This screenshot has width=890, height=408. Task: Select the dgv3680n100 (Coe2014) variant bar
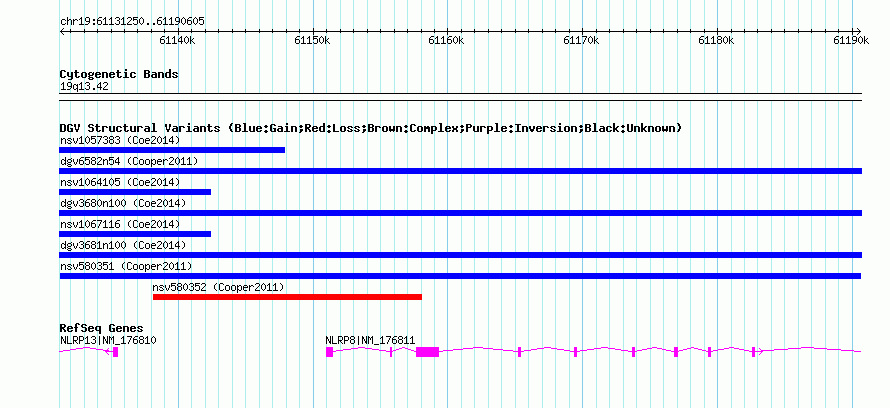click(x=460, y=213)
